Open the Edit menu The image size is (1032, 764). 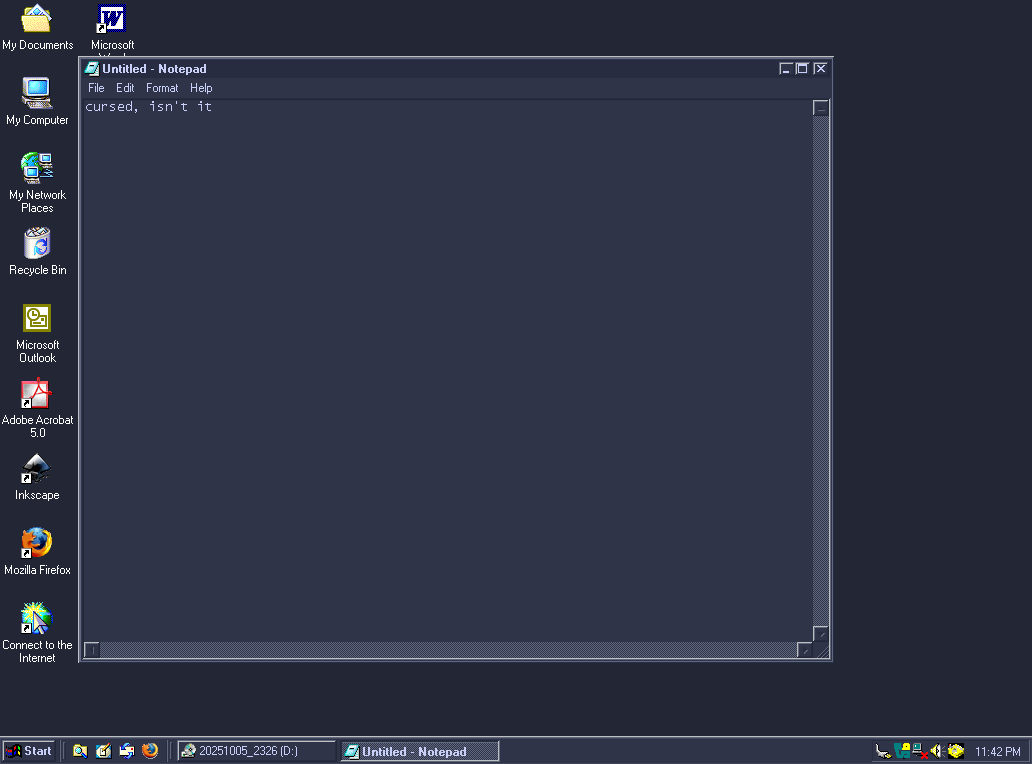(125, 88)
